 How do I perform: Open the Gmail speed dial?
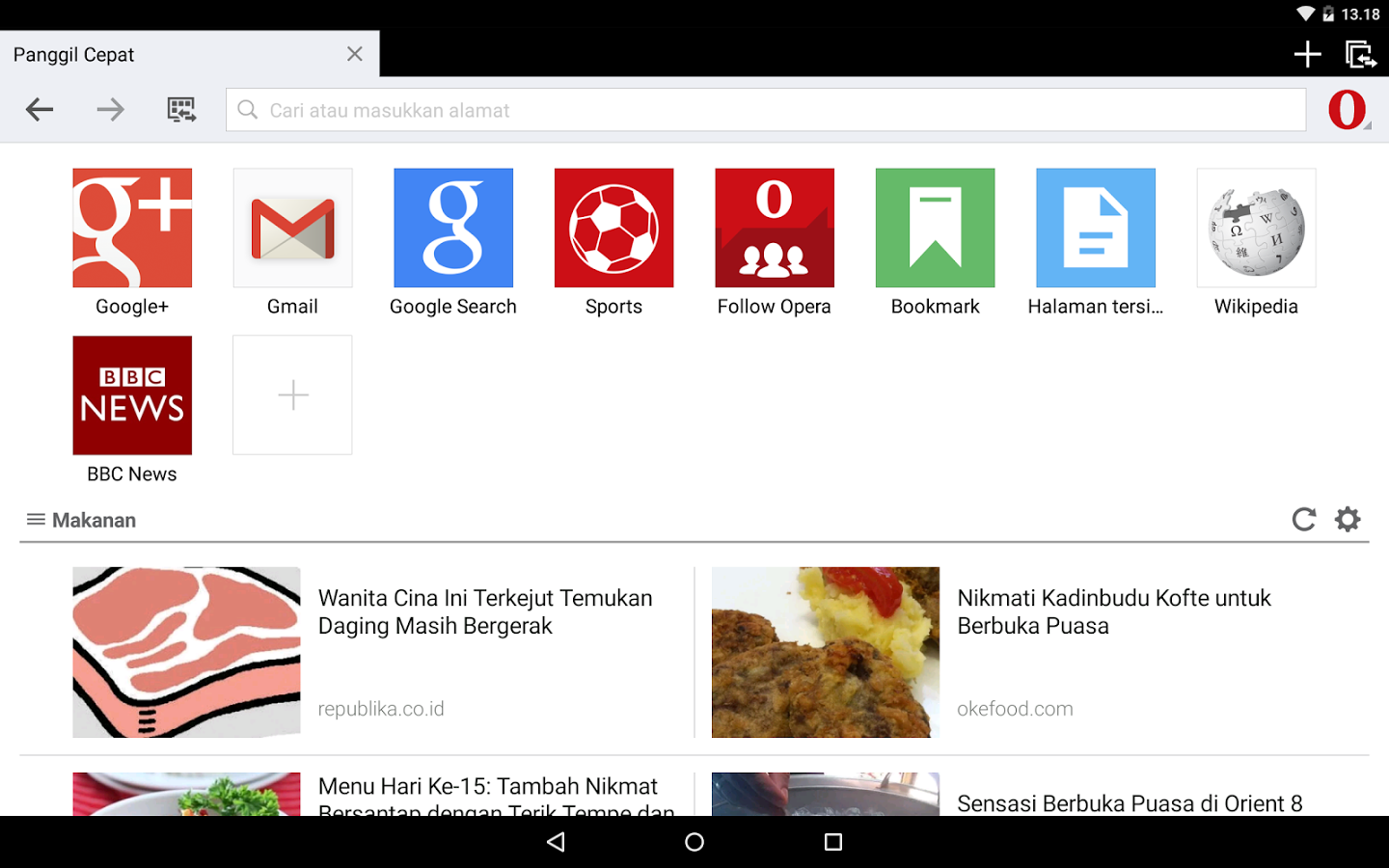[292, 228]
